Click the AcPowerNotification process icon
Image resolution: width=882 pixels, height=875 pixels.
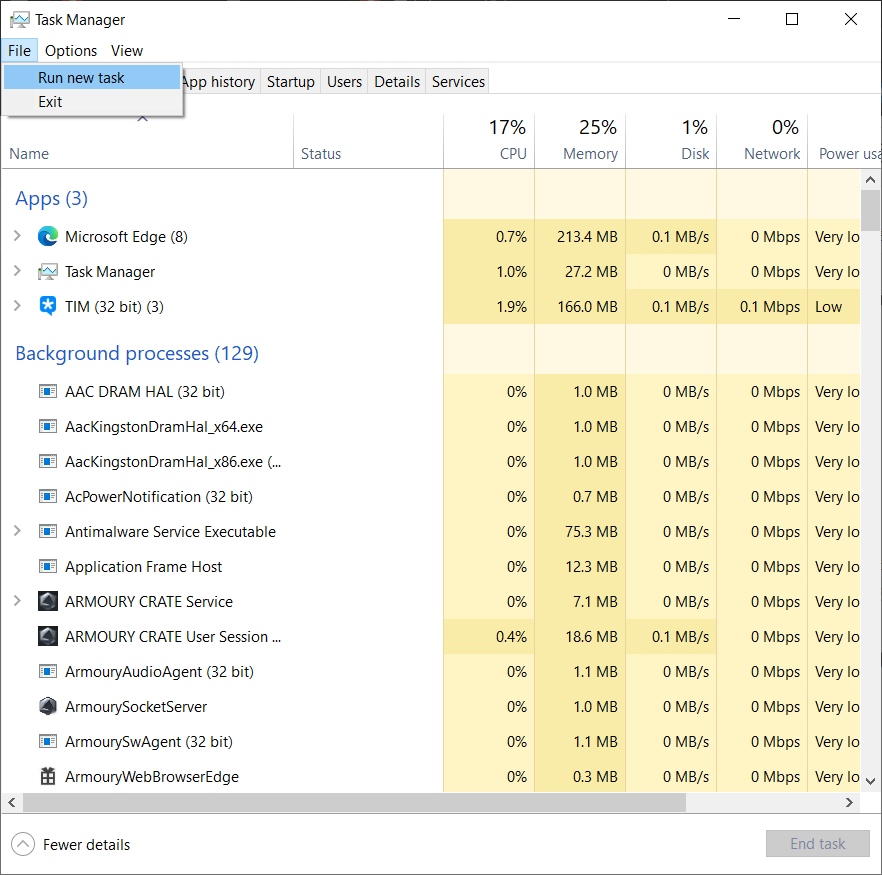pos(48,496)
